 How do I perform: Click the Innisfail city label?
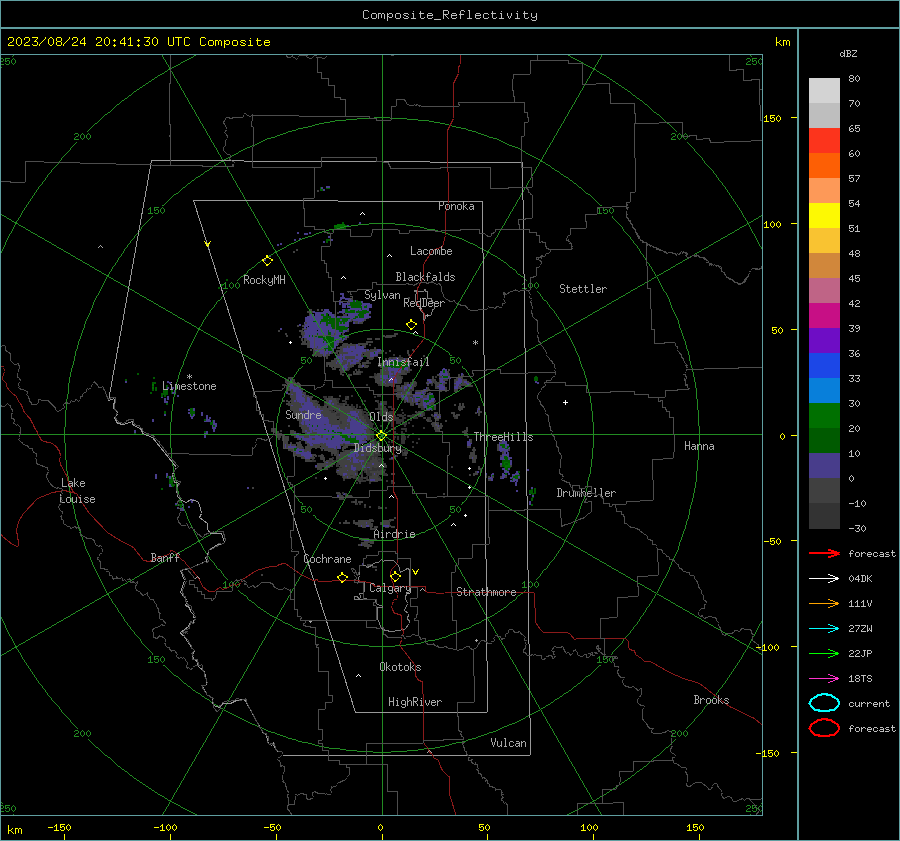click(x=403, y=362)
